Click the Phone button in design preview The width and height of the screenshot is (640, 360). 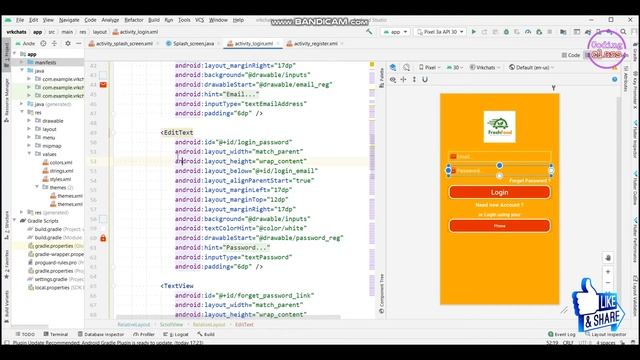click(x=500, y=226)
